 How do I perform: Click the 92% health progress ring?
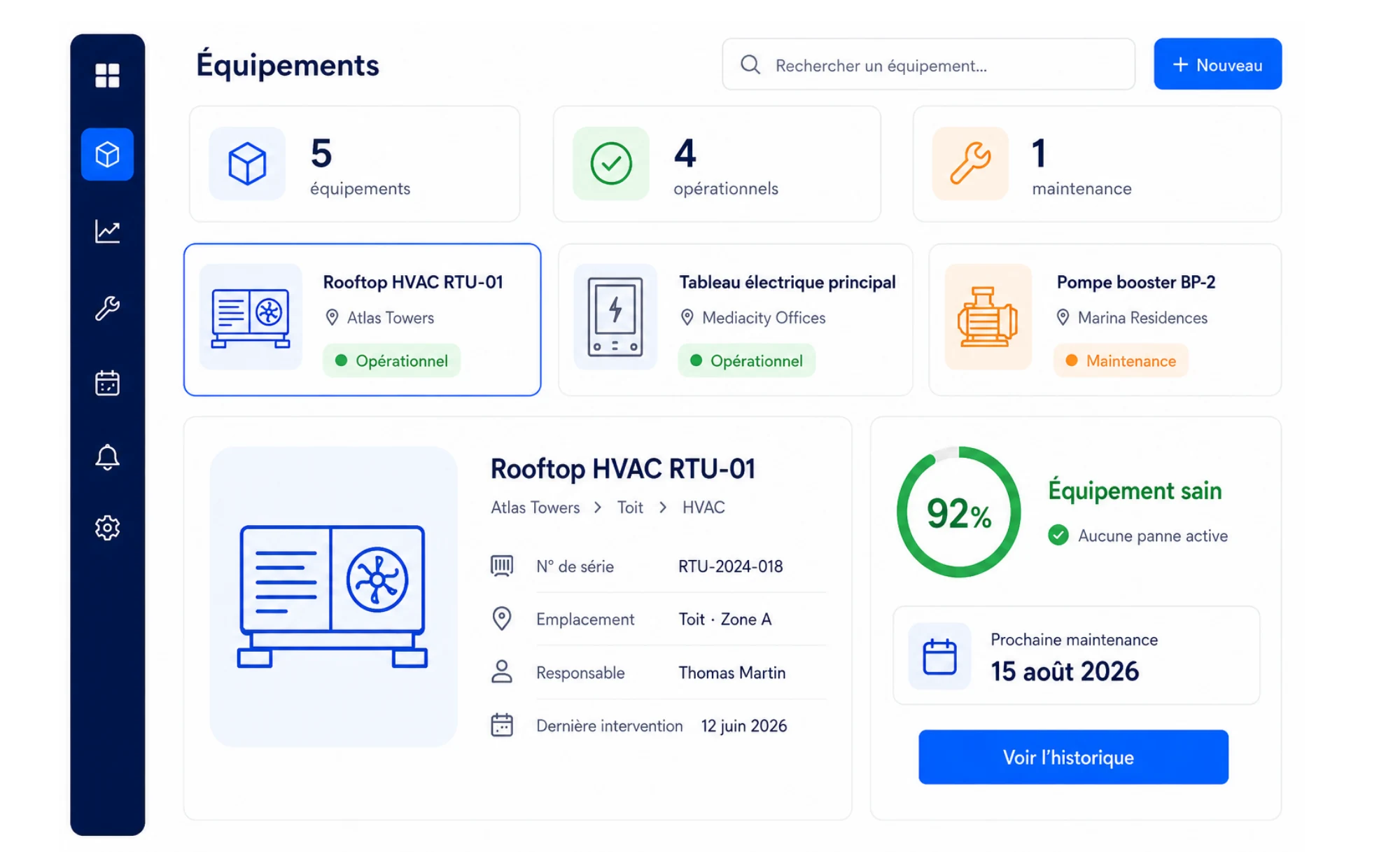coord(958,512)
